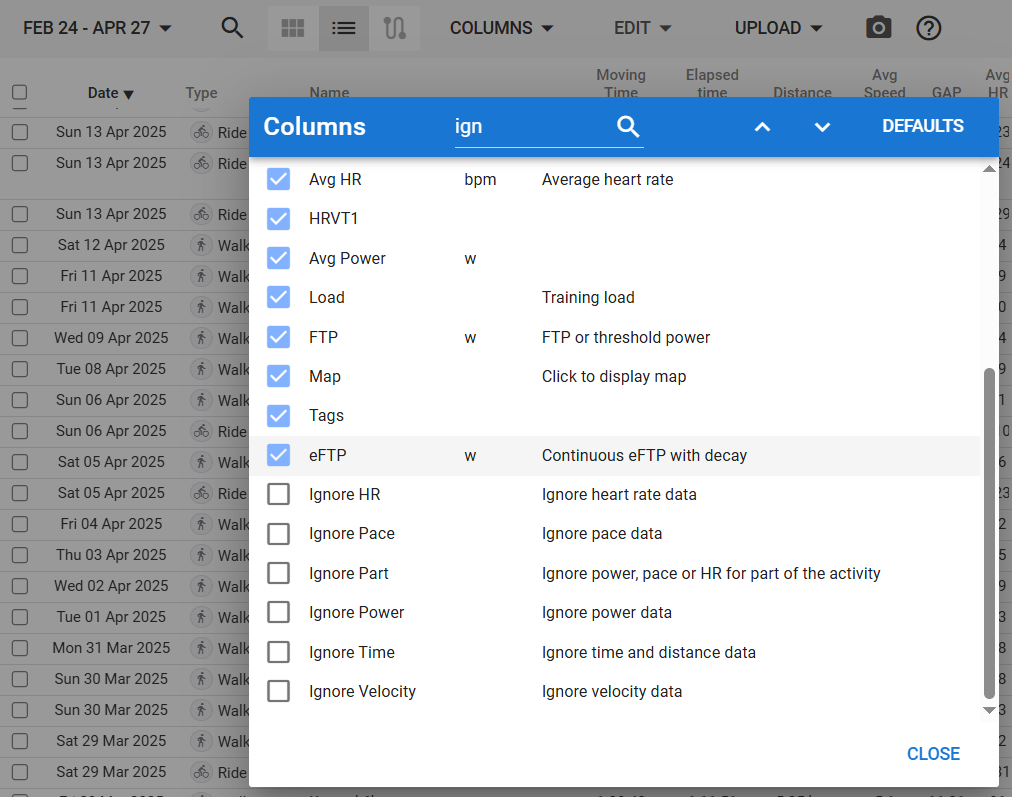Viewport: 1012px width, 797px height.
Task: Open the UPLOAD dropdown menu
Action: (778, 28)
